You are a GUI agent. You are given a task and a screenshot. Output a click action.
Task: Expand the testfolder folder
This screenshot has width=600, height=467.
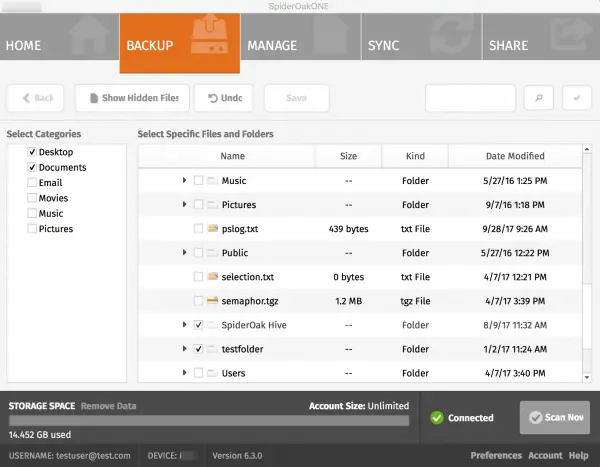coord(184,349)
